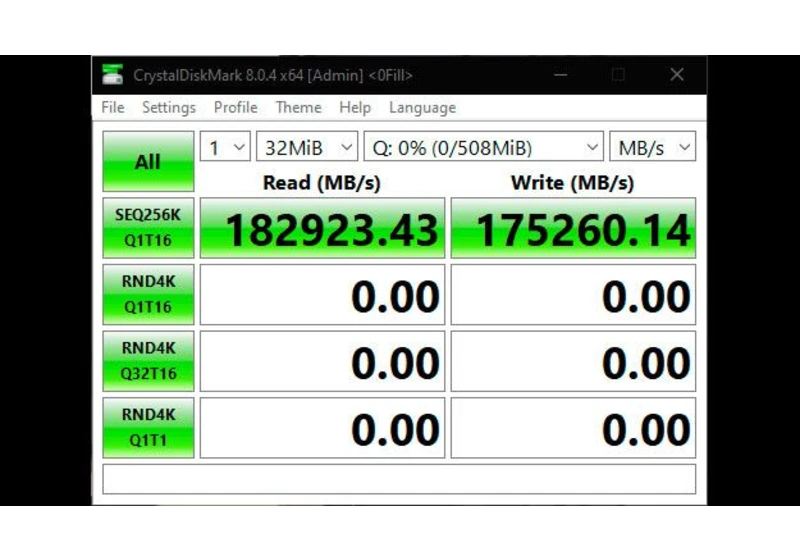Open the Language menu
The width and height of the screenshot is (800, 560).
click(422, 108)
